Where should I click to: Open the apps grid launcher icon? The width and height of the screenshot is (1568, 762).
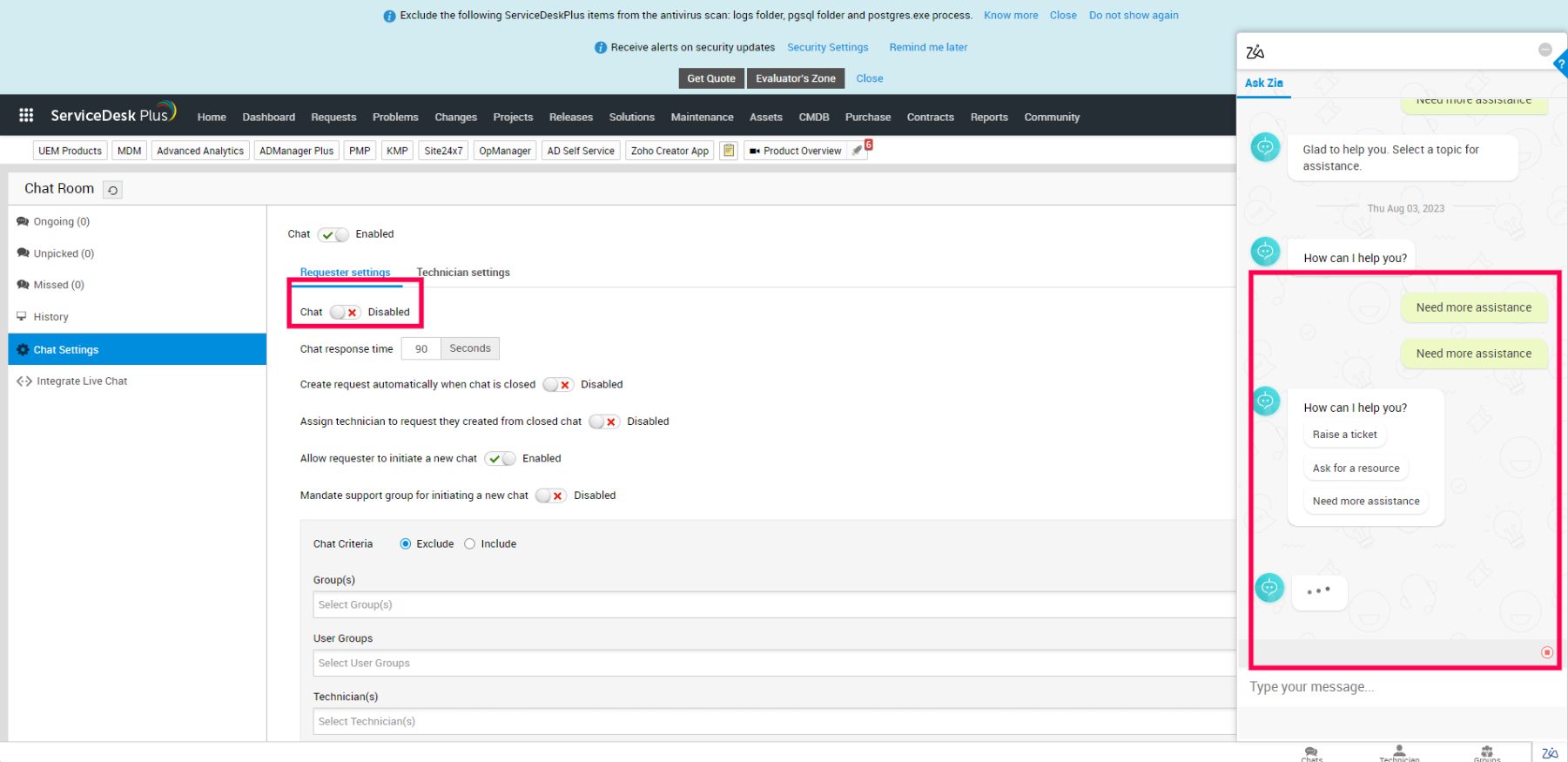coord(26,115)
